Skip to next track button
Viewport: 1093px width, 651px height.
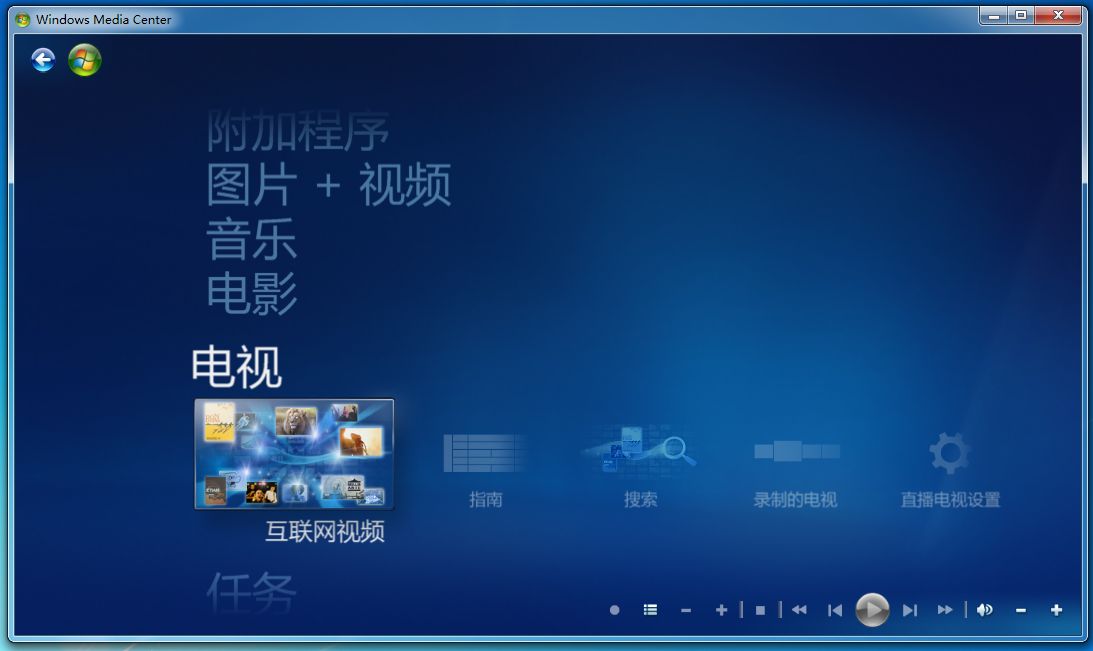[x=910, y=611]
